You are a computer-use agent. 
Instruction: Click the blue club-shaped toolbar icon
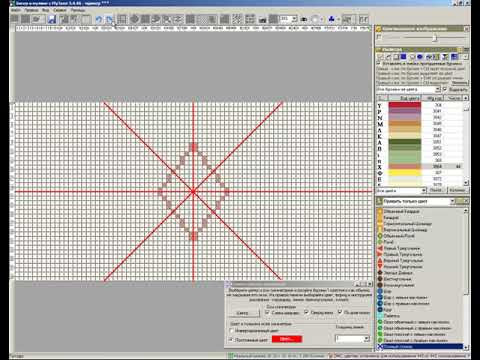(x=331, y=19)
